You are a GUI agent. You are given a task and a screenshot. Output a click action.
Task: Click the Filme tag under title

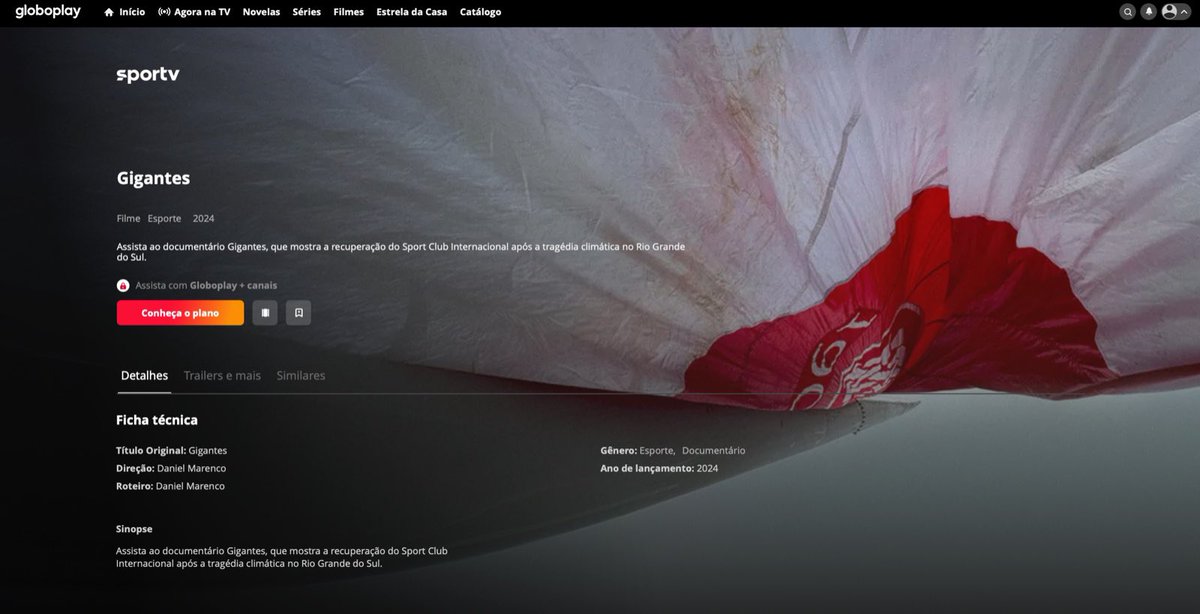pyautogui.click(x=128, y=218)
